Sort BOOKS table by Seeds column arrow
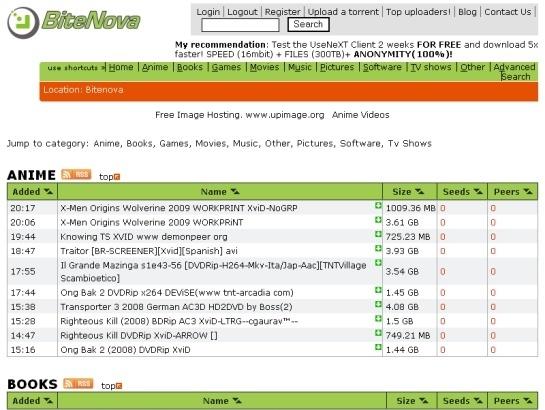545x410 pixels. click(478, 401)
